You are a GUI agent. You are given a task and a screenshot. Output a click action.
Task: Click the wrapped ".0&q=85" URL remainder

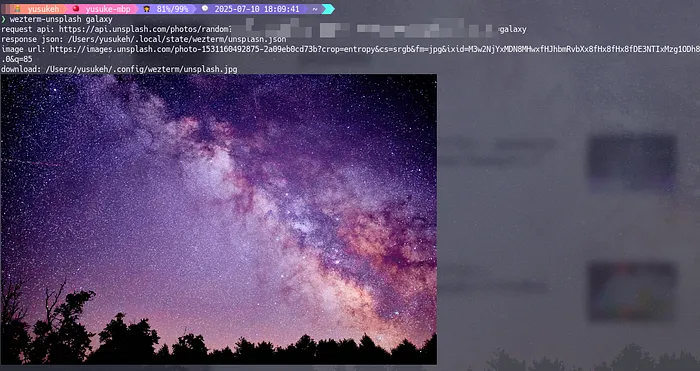point(17,59)
